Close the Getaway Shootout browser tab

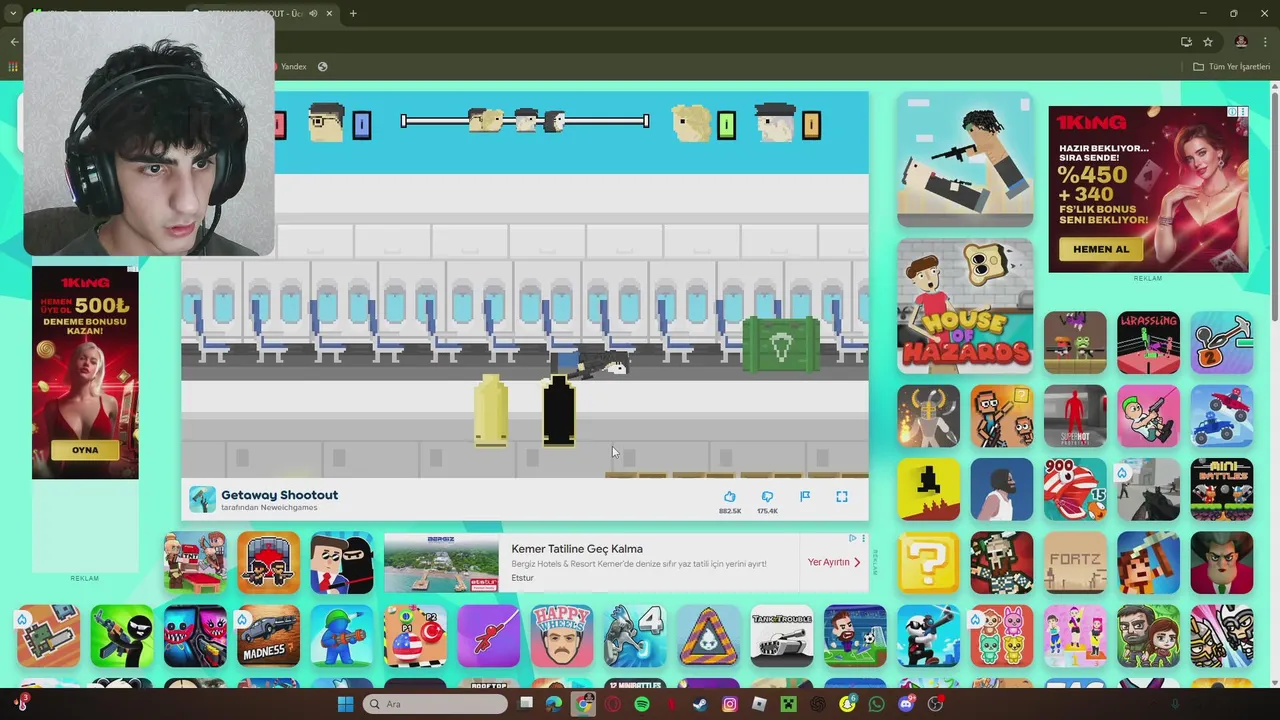(329, 13)
